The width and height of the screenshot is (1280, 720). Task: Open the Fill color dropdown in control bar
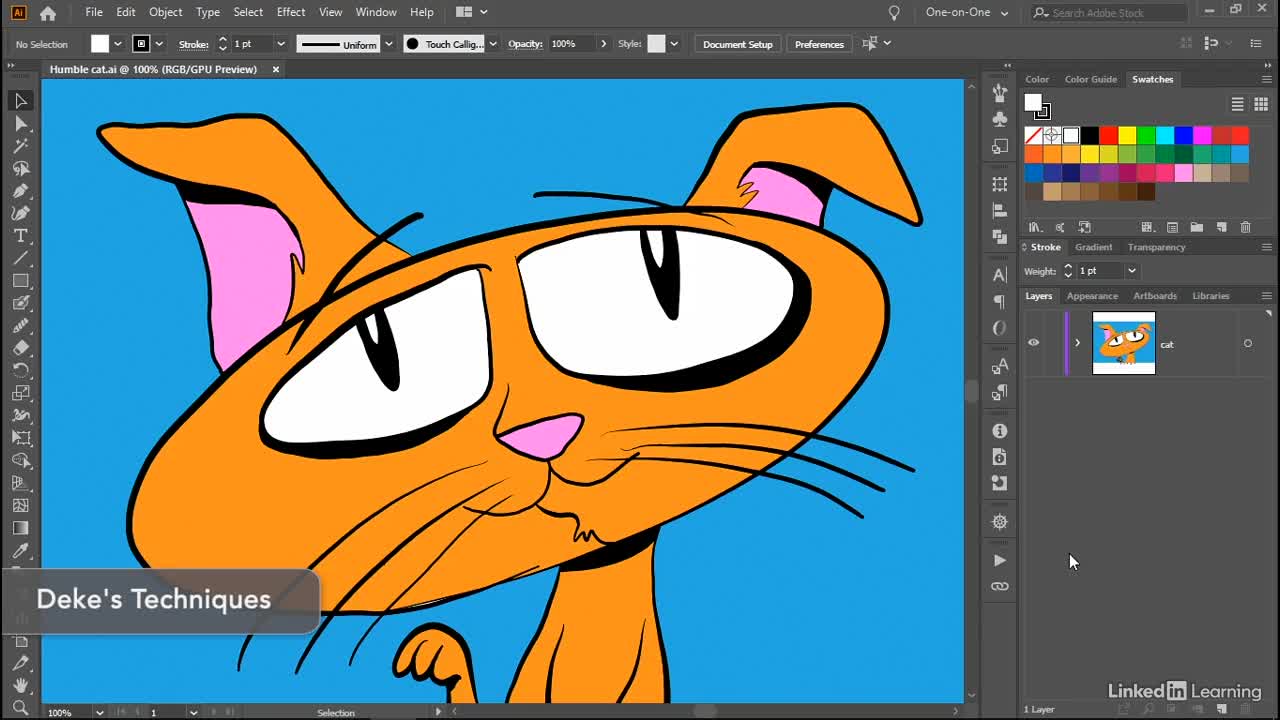point(118,44)
